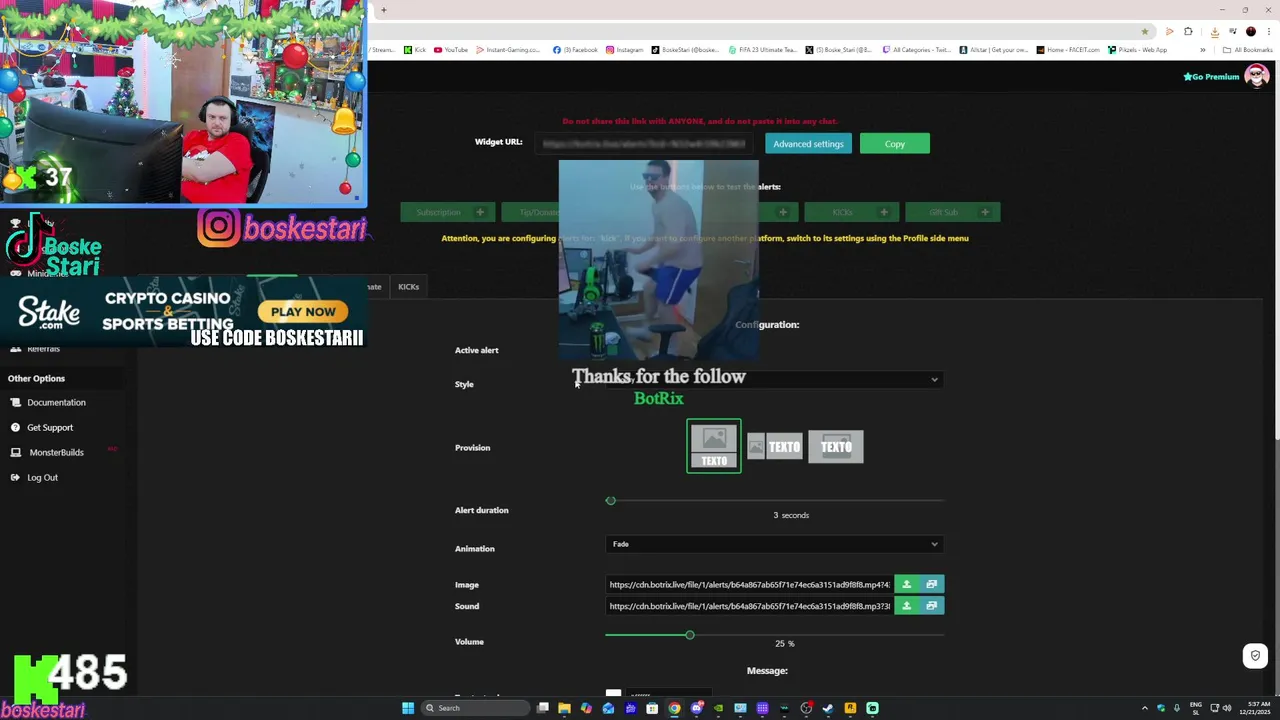Click the taskbar Search box
Image resolution: width=1280 pixels, height=720 pixels.
click(x=475, y=708)
